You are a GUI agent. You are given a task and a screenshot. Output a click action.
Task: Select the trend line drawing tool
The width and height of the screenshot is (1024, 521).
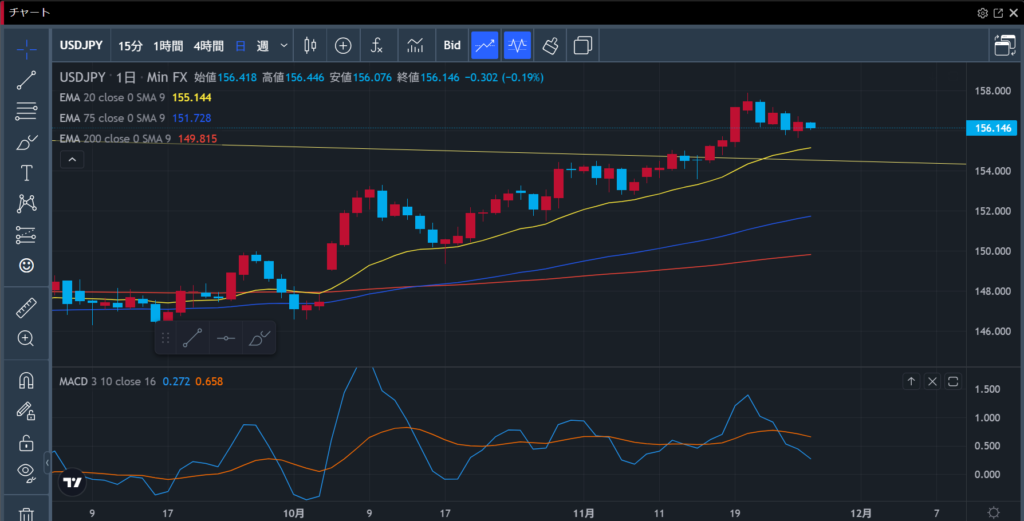pyautogui.click(x=26, y=80)
